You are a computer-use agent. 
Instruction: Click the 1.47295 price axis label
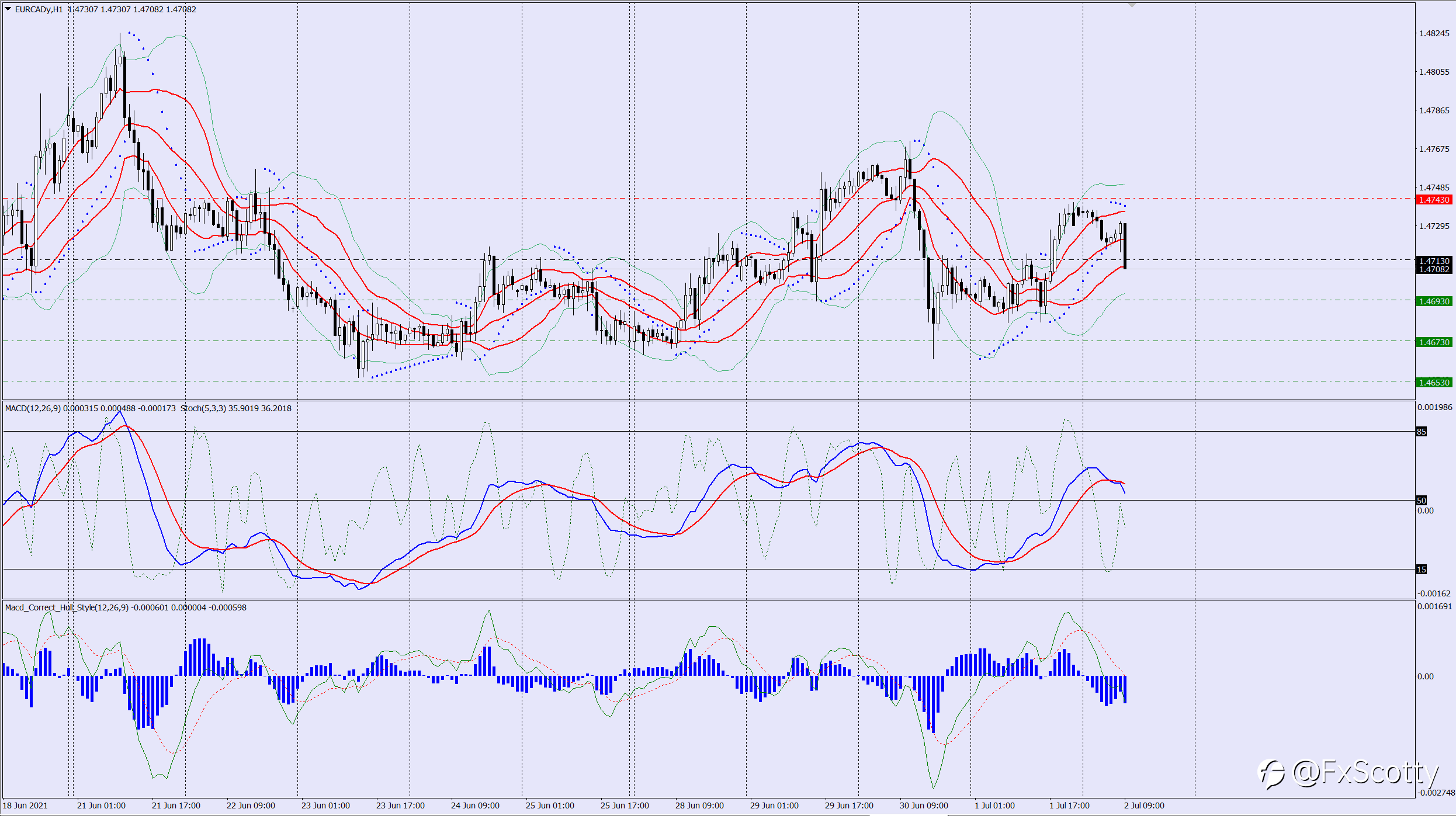point(1434,226)
